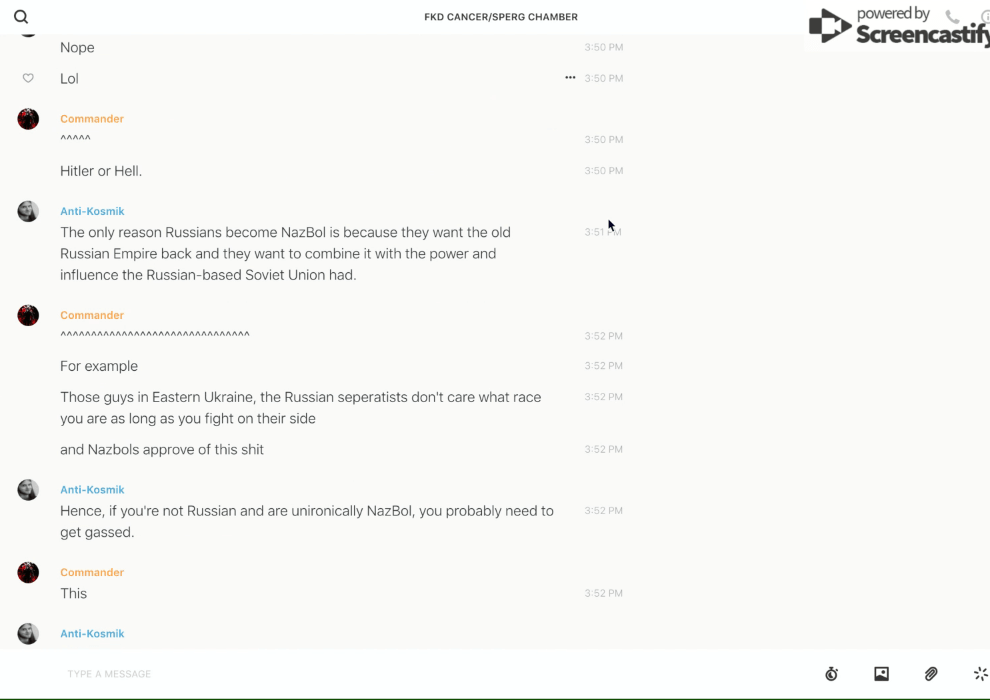Click Commander's avatar beside "This" message
Viewport: 990px width, 700px height.
[x=28, y=573]
